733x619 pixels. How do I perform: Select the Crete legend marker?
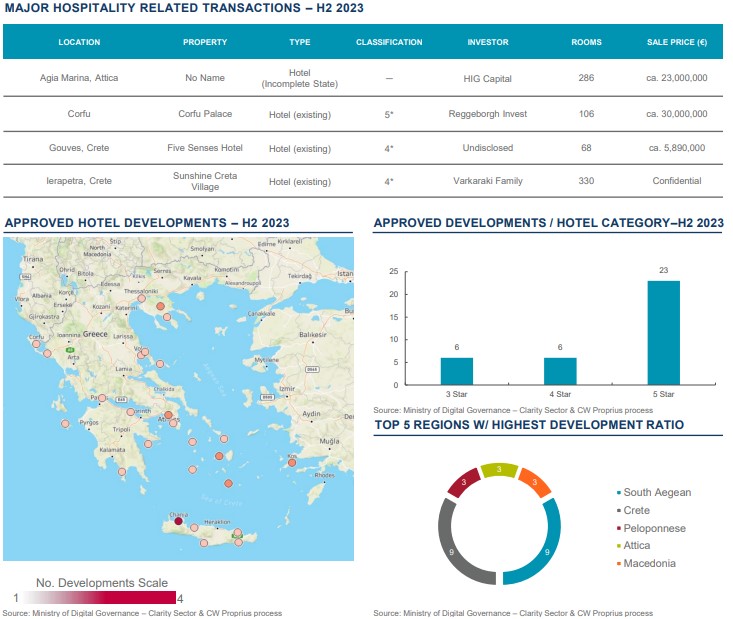click(617, 511)
